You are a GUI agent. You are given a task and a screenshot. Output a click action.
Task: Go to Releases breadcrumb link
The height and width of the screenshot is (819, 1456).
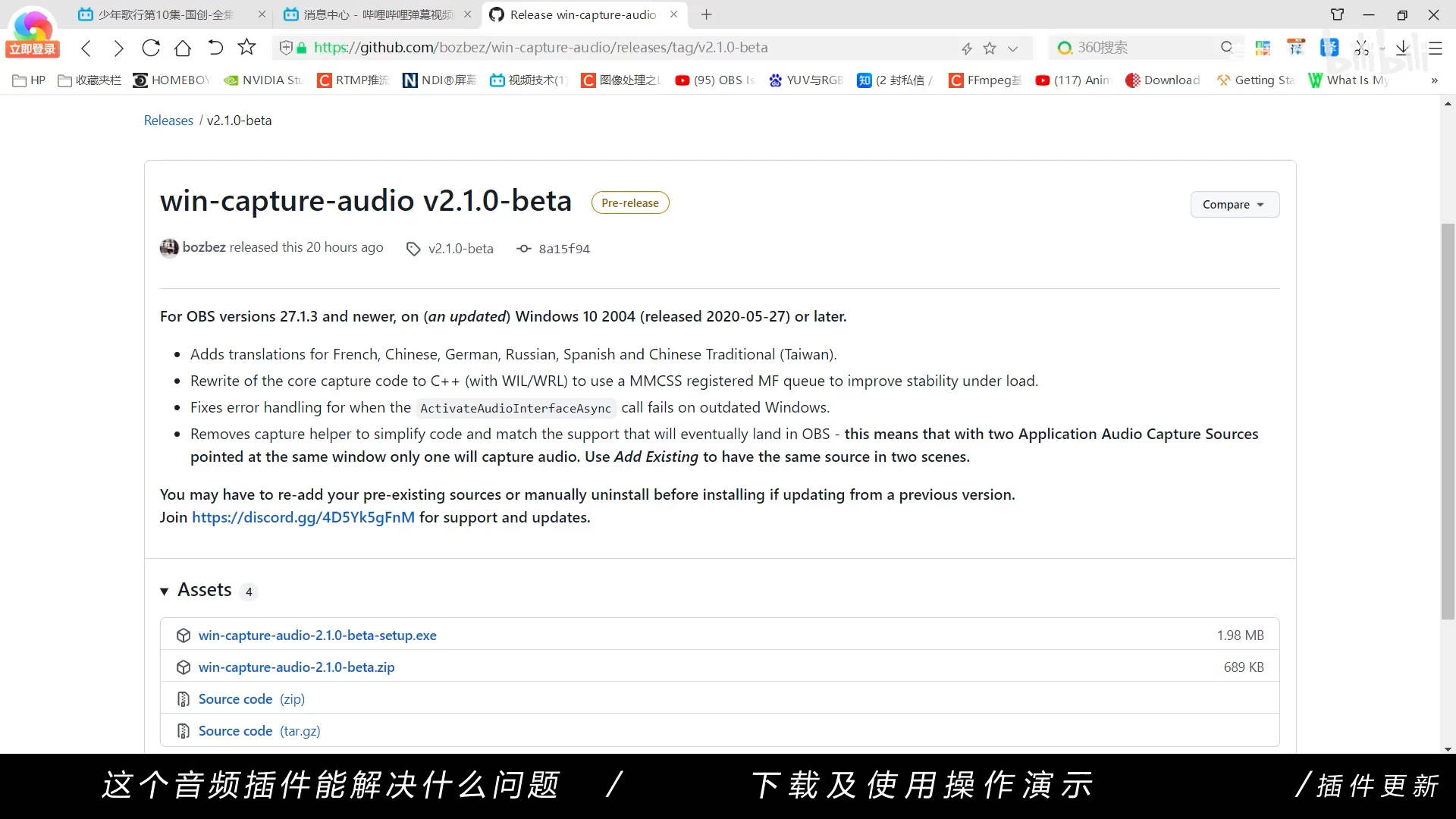(x=168, y=121)
